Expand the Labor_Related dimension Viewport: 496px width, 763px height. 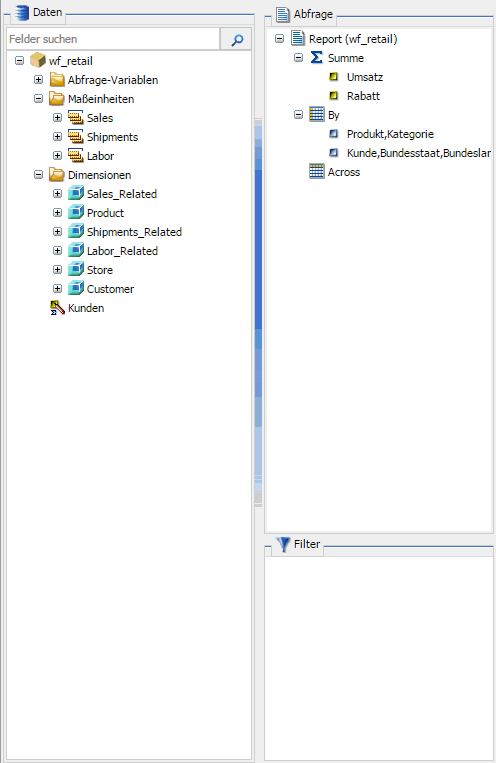click(x=57, y=250)
